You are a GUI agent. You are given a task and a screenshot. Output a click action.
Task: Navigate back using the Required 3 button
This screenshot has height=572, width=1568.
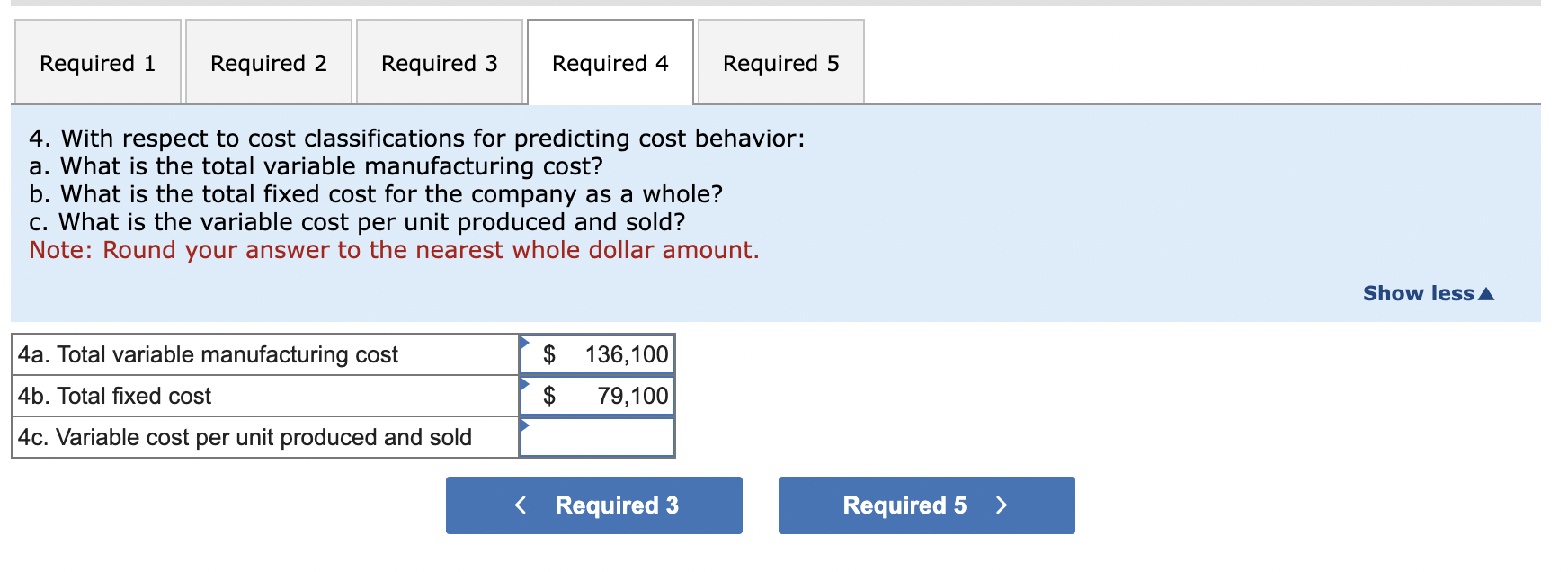tap(594, 505)
